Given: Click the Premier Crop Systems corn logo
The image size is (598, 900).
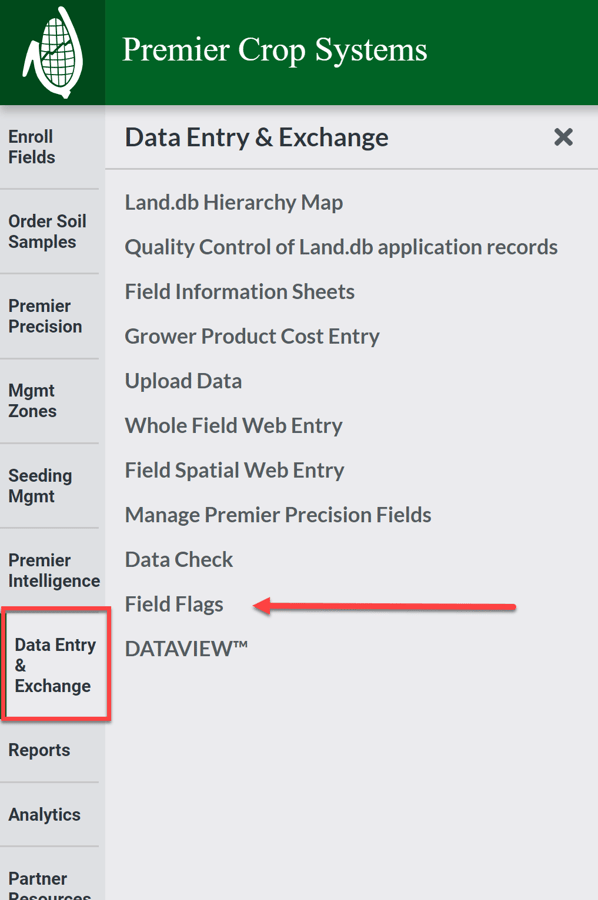Looking at the screenshot, I should (52, 50).
